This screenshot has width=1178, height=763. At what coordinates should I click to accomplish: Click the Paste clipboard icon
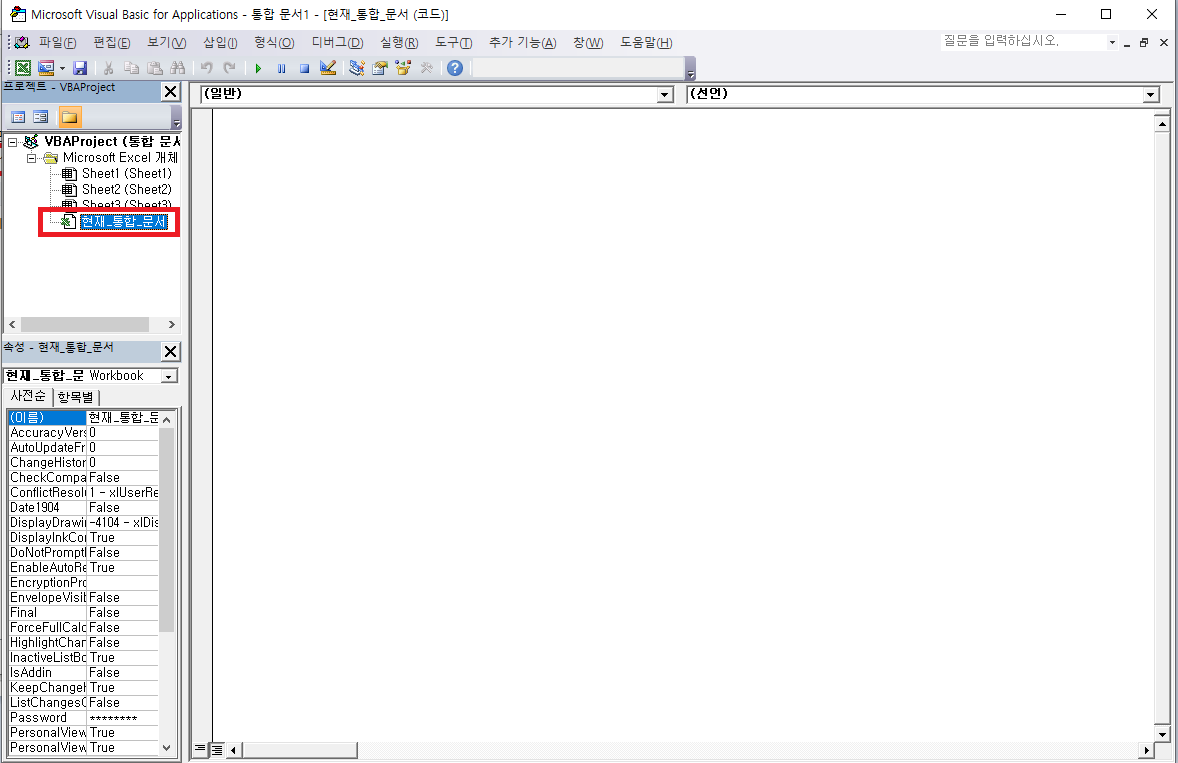coord(155,68)
